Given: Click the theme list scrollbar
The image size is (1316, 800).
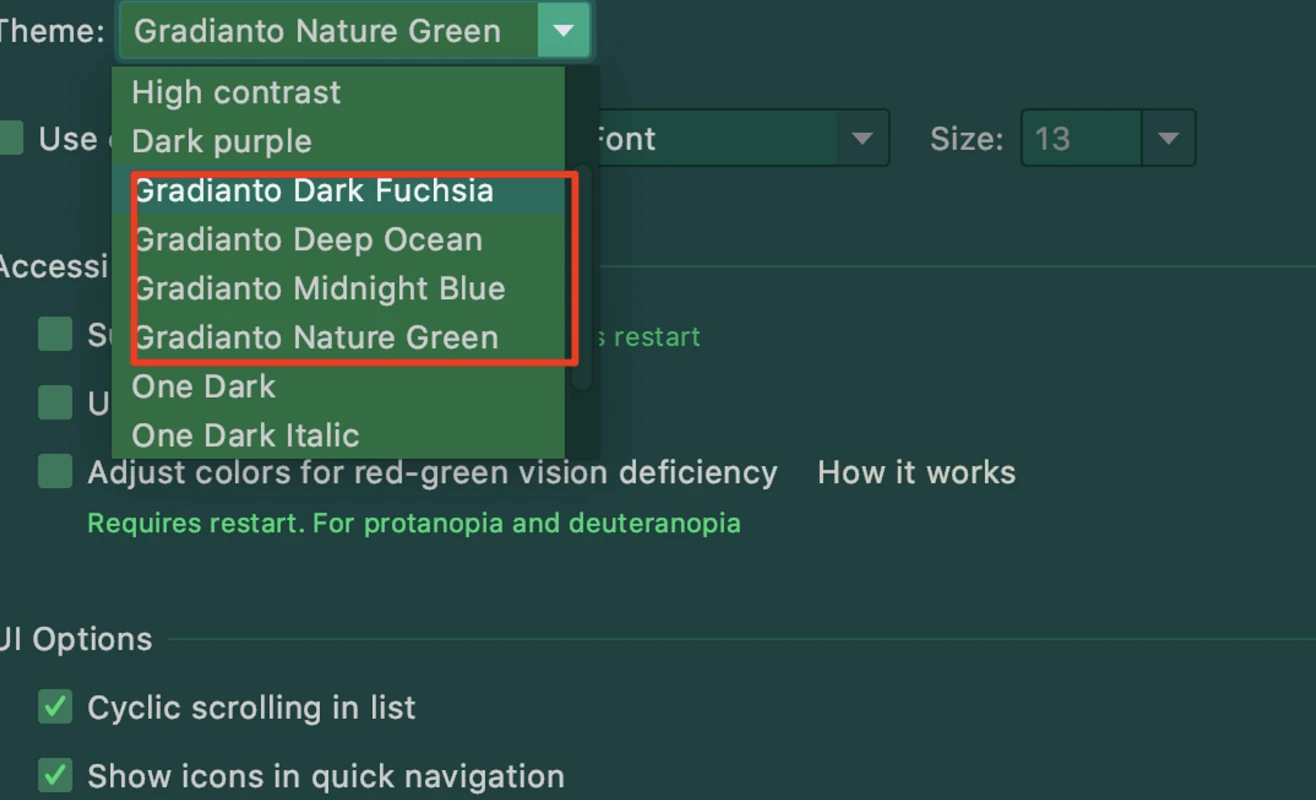Looking at the screenshot, I should tap(582, 278).
